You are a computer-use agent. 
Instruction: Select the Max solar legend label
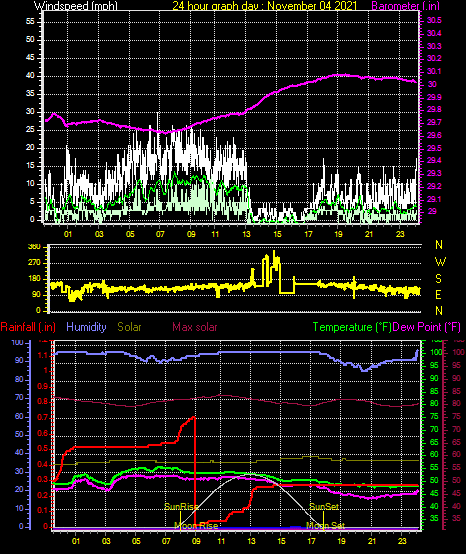(195, 327)
